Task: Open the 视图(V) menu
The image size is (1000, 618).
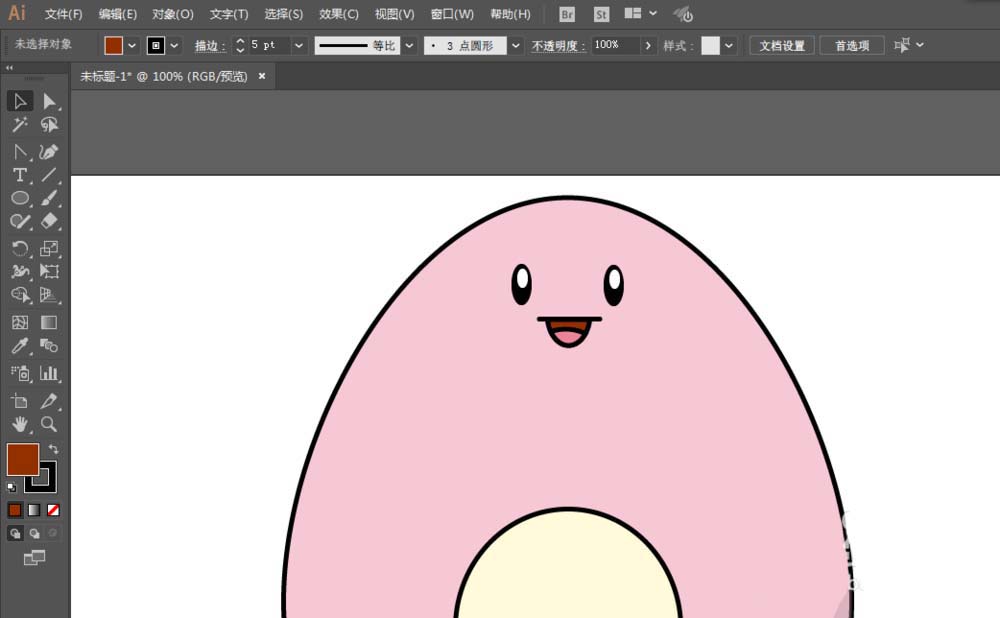Action: [x=394, y=14]
